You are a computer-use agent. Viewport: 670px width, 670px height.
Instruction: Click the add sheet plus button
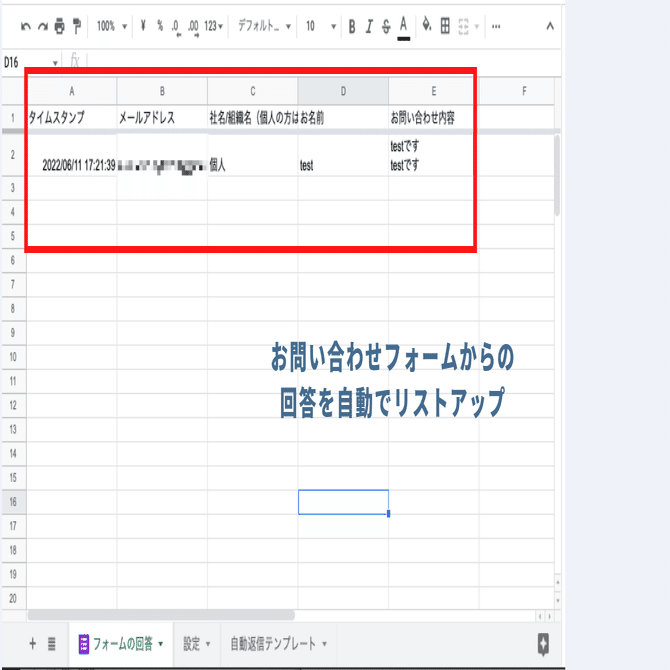(x=32, y=644)
